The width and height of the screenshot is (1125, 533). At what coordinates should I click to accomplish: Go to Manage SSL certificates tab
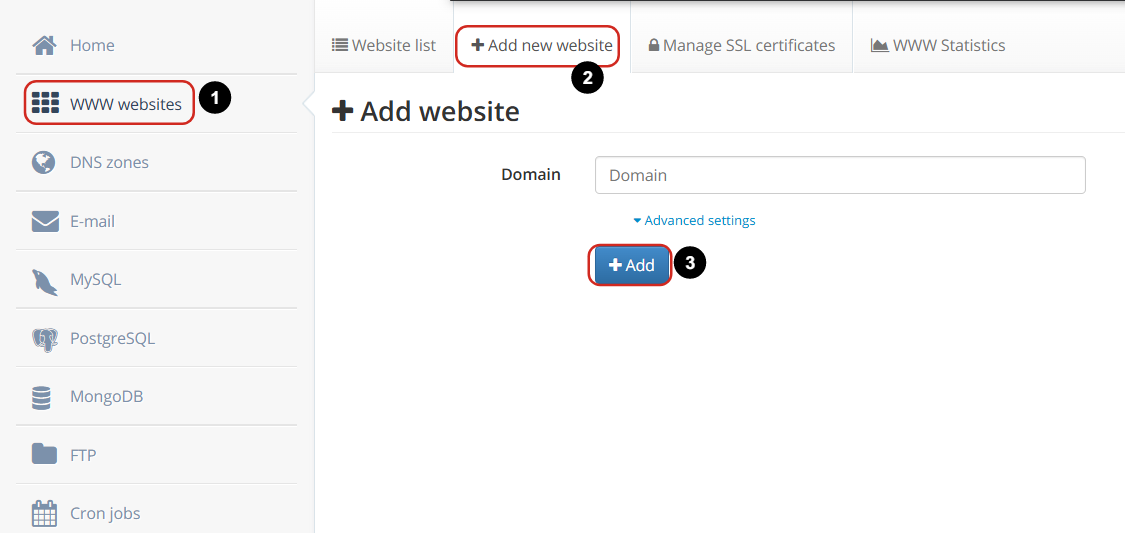(x=741, y=45)
